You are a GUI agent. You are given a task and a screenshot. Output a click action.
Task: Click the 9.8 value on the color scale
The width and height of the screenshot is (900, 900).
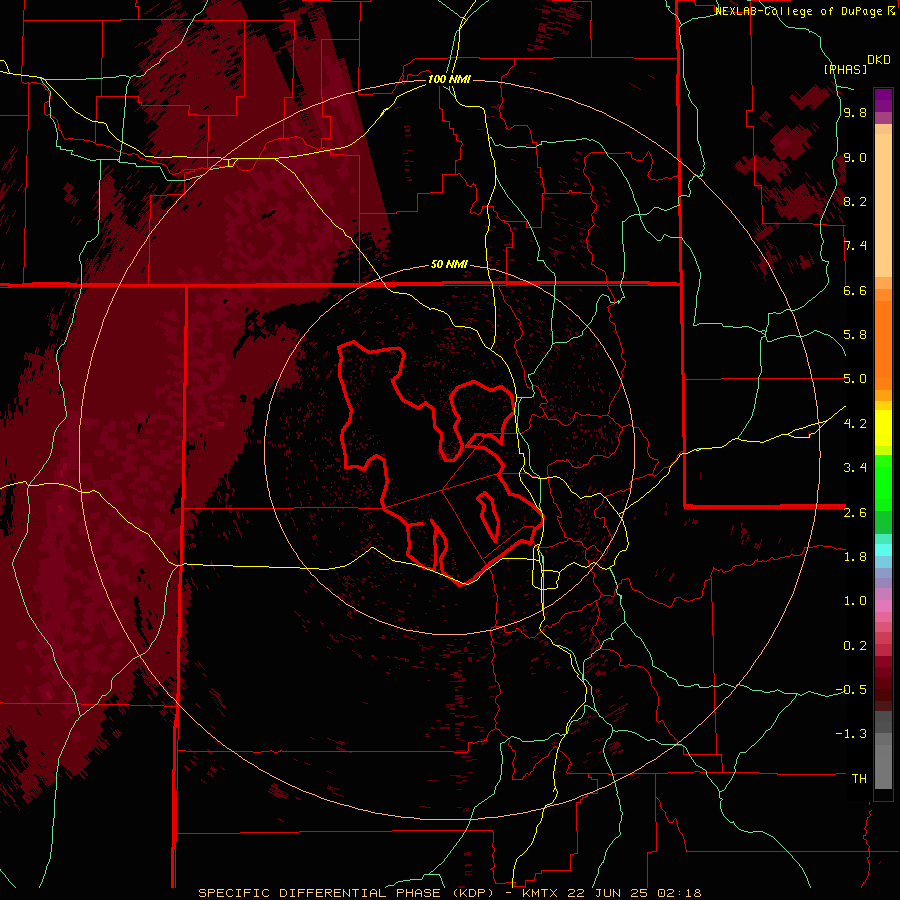click(855, 113)
